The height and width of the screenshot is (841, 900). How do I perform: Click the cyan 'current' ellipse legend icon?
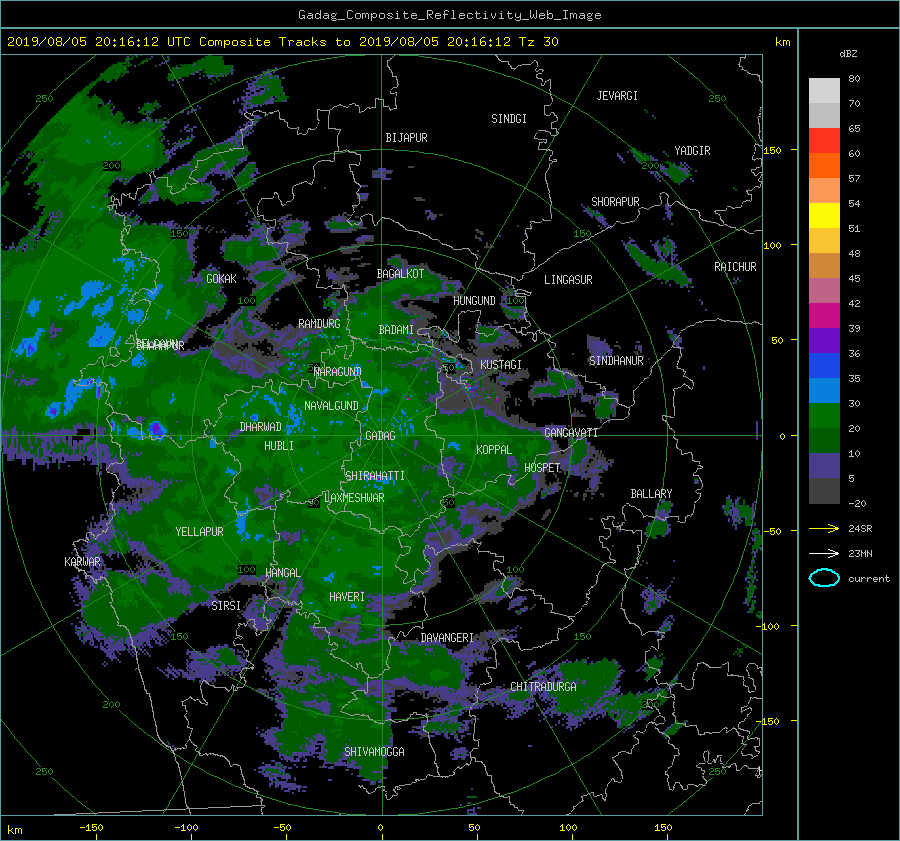tap(824, 578)
